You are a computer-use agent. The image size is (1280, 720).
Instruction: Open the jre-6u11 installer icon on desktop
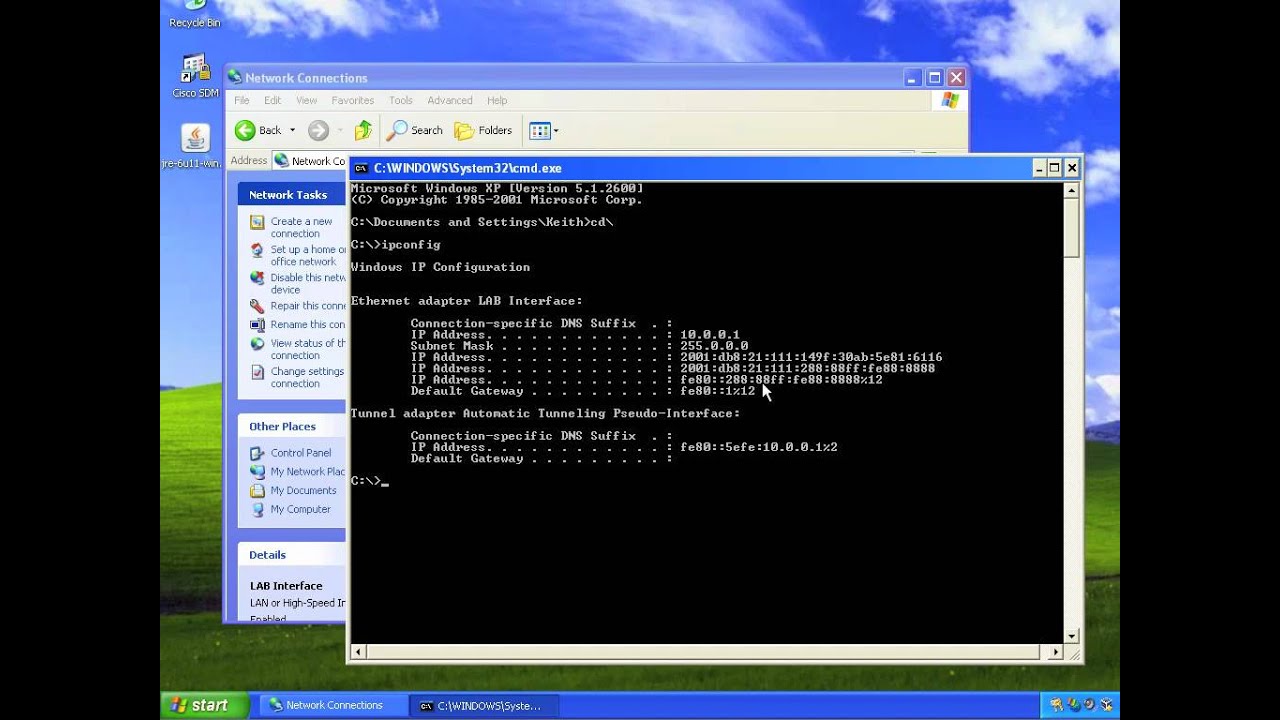pyautogui.click(x=194, y=146)
